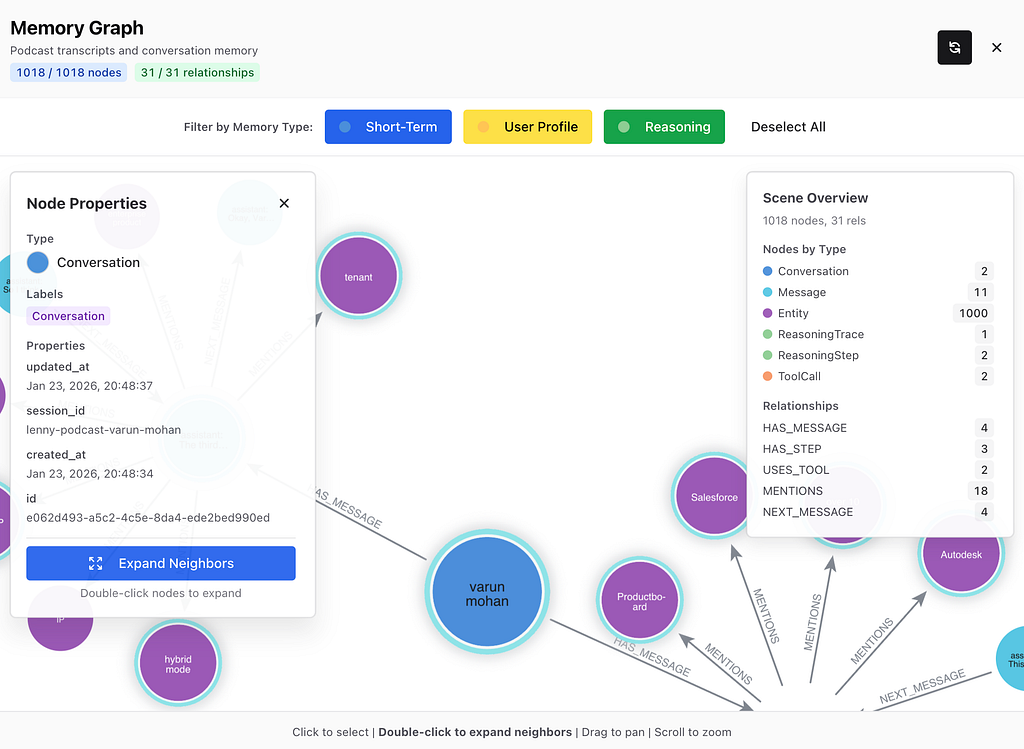The height and width of the screenshot is (749, 1024).
Task: Click the Conversation label tag
Action: pos(68,316)
